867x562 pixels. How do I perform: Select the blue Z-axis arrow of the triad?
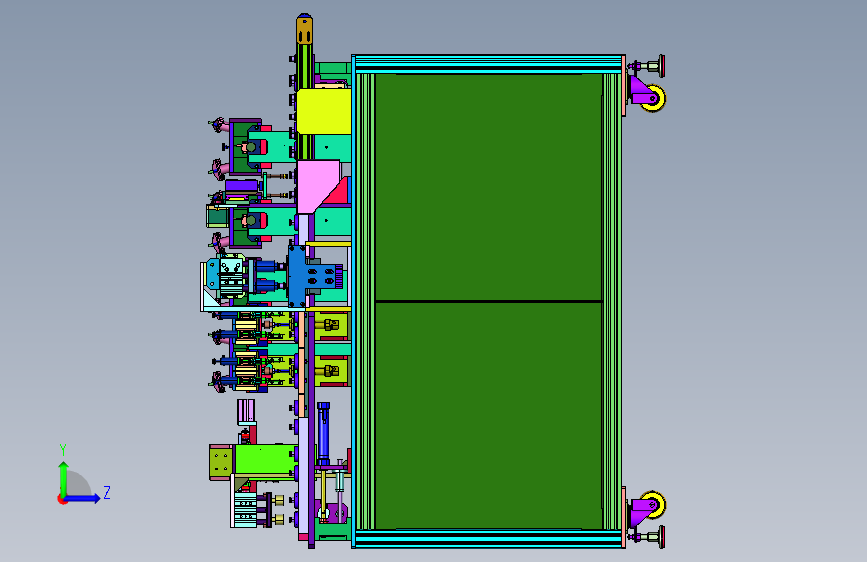coord(85,498)
